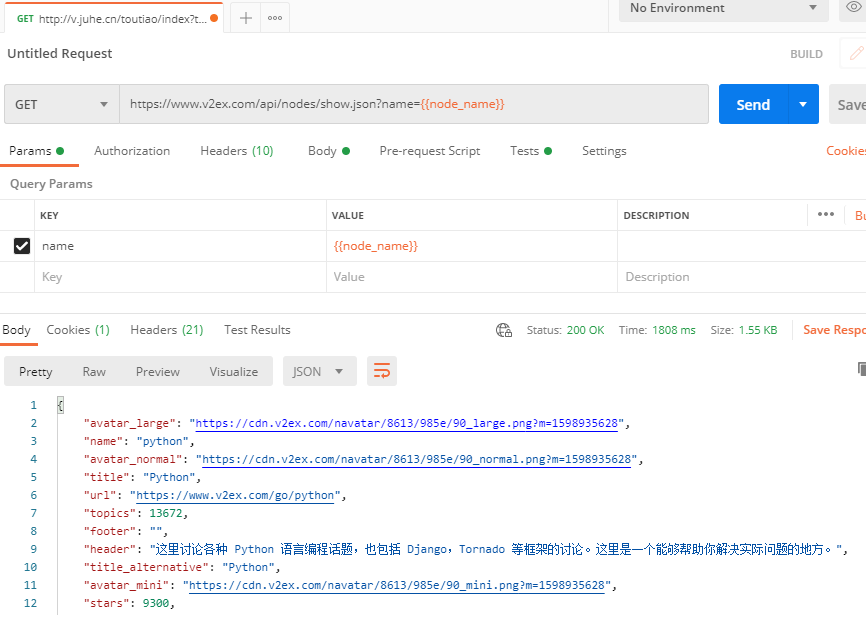Viewport: 866px width, 620px height.
Task: Click the {{node_name}} value cell
Action: point(472,246)
